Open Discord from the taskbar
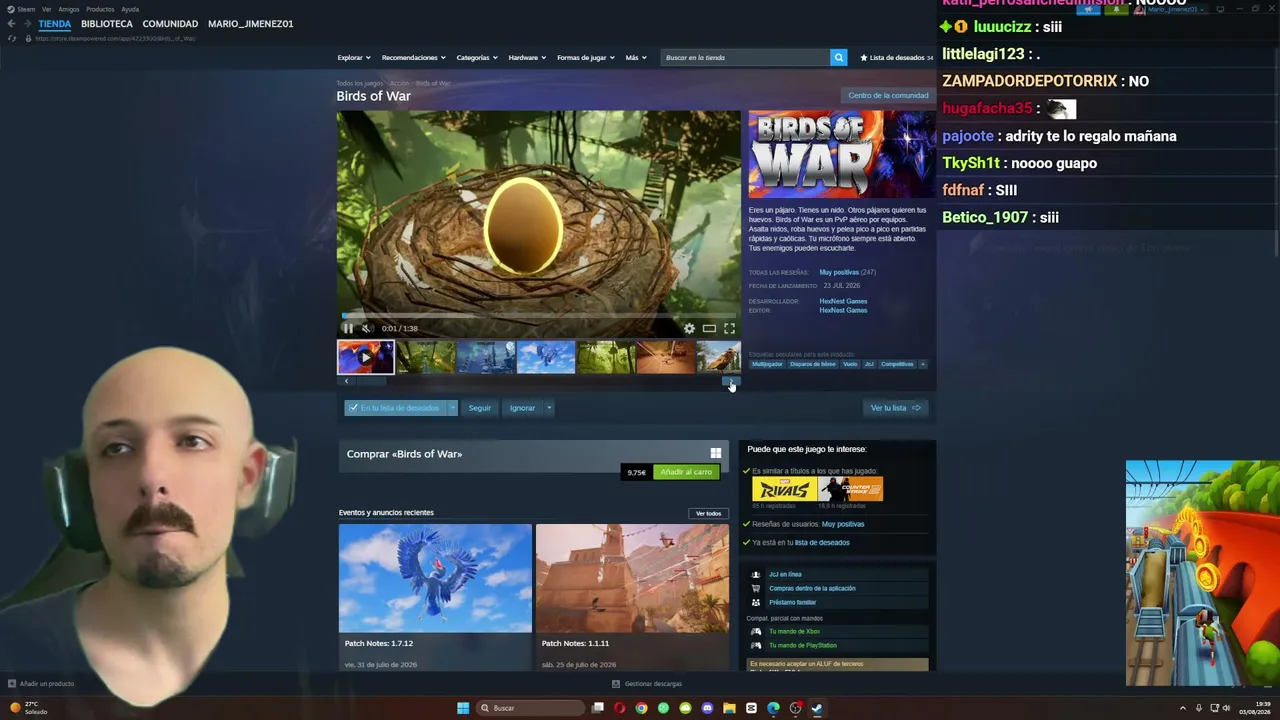Viewport: 1280px width, 720px height. point(707,708)
